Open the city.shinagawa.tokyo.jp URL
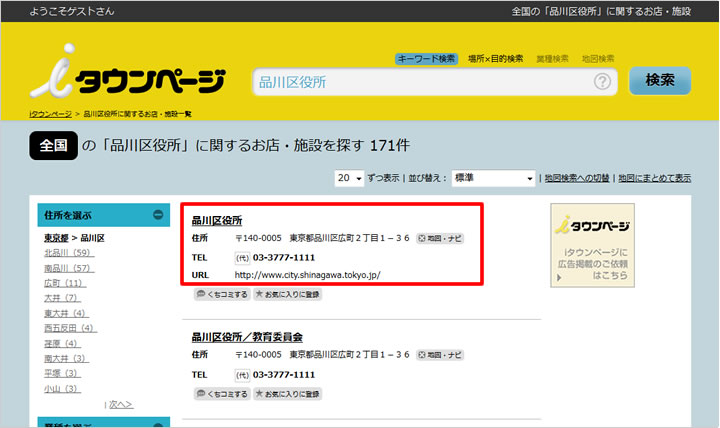 [x=307, y=275]
